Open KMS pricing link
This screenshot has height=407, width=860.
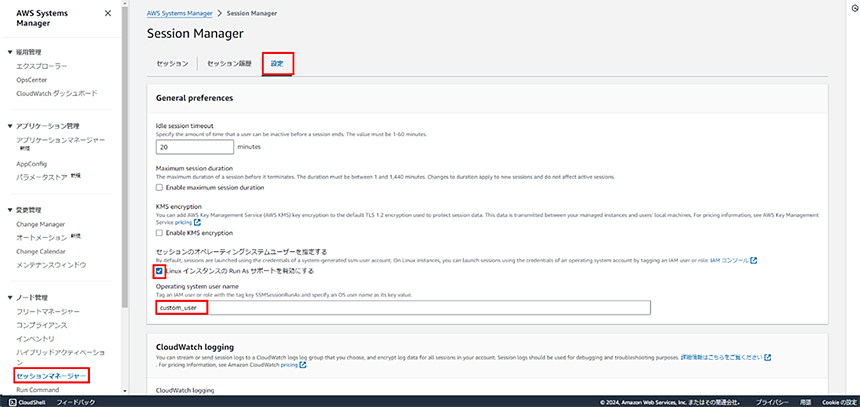pos(183,223)
